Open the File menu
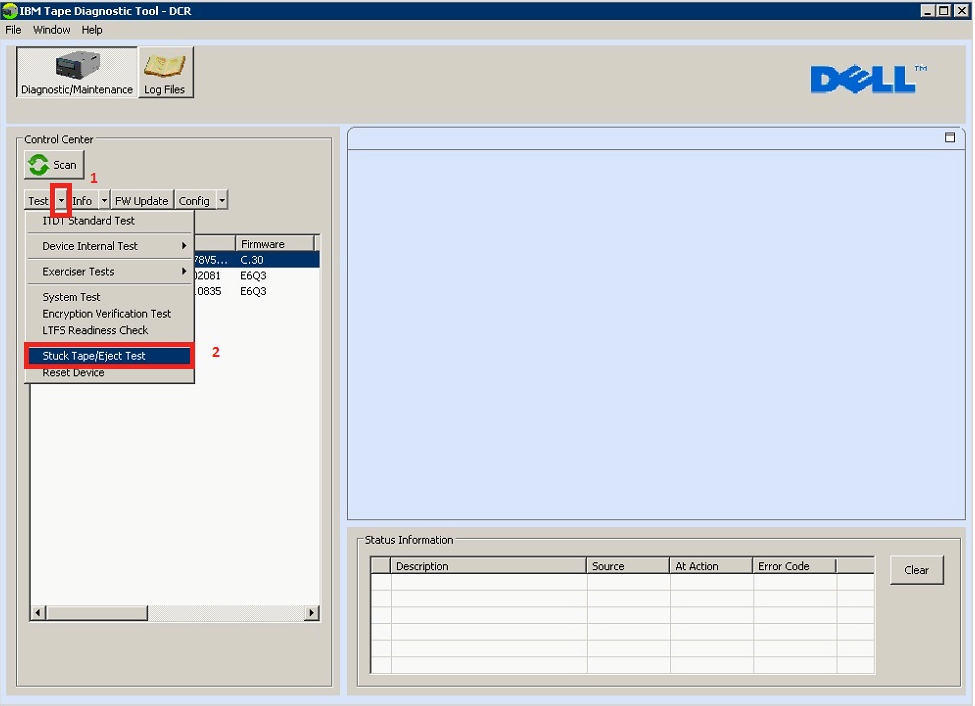Image resolution: width=975 pixels, height=706 pixels. 13,30
